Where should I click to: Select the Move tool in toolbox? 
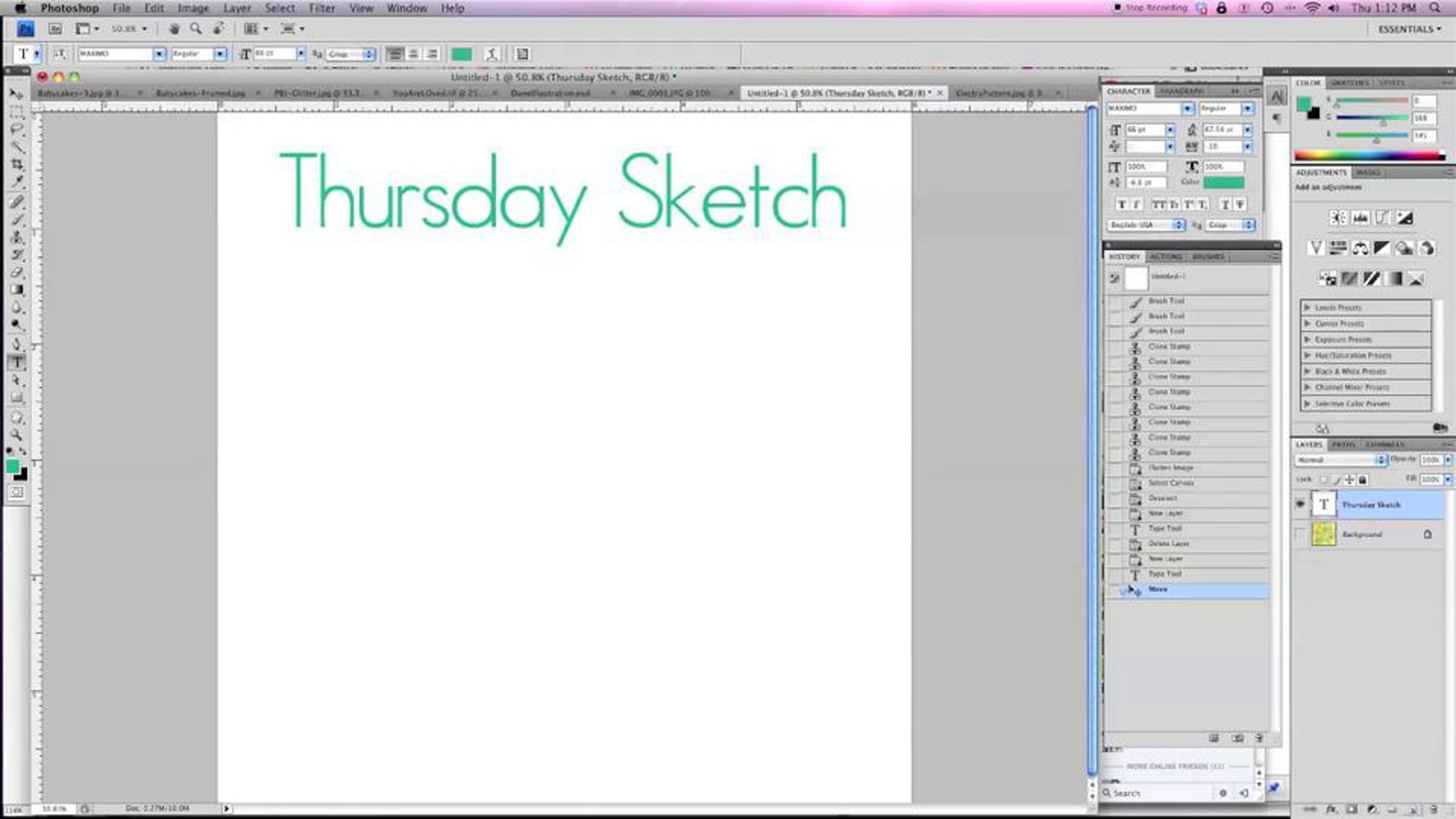tap(16, 94)
